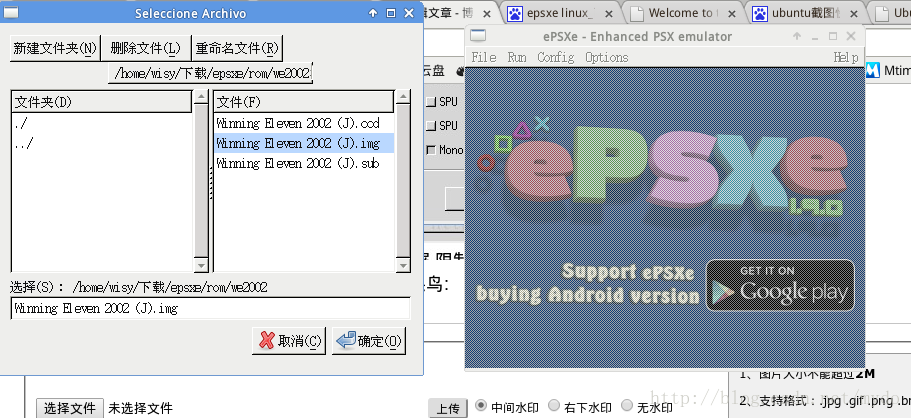
Task: Open the /home/wisy path dropdown
Action: [x=210, y=73]
